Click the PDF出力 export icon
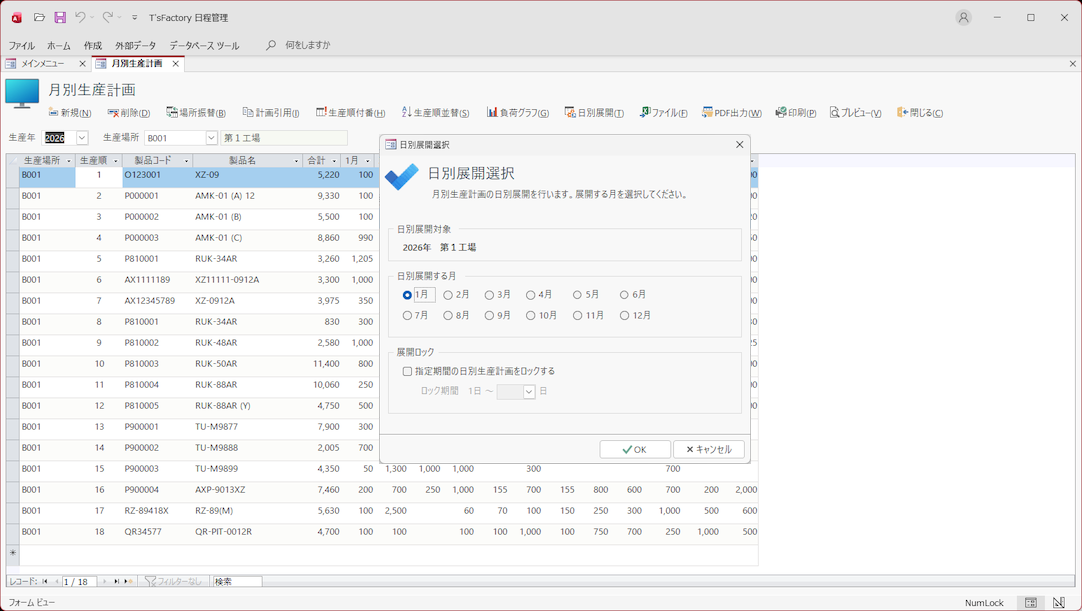This screenshot has width=1082, height=611. pyautogui.click(x=707, y=113)
